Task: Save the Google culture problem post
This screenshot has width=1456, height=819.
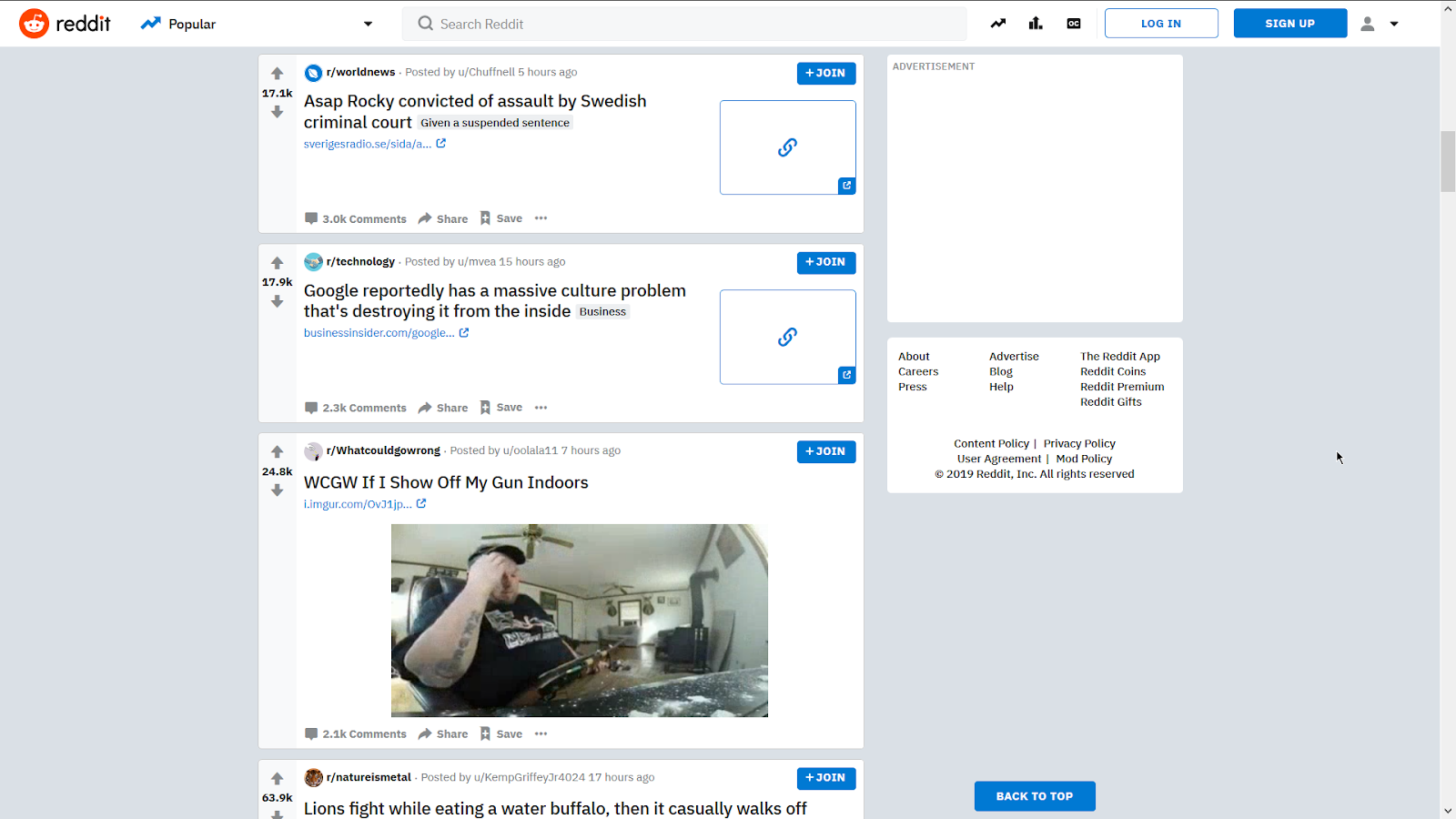Action: tap(501, 408)
